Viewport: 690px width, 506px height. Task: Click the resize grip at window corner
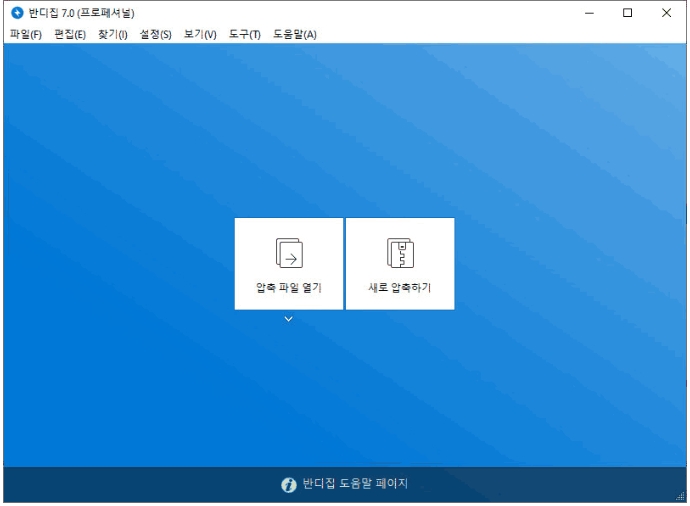[x=680, y=497]
